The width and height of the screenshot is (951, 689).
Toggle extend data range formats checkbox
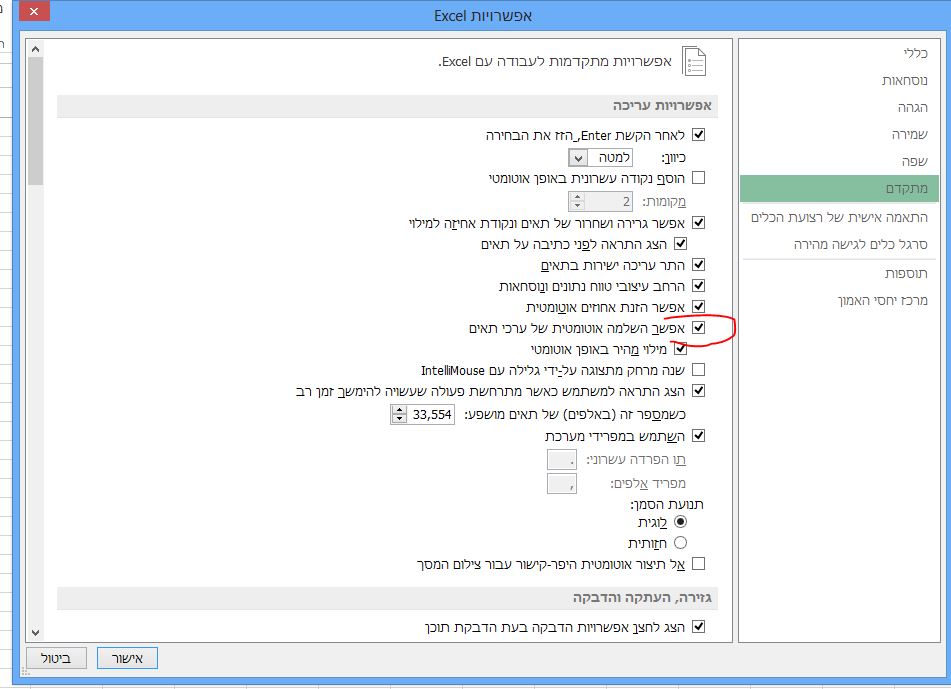coord(699,286)
